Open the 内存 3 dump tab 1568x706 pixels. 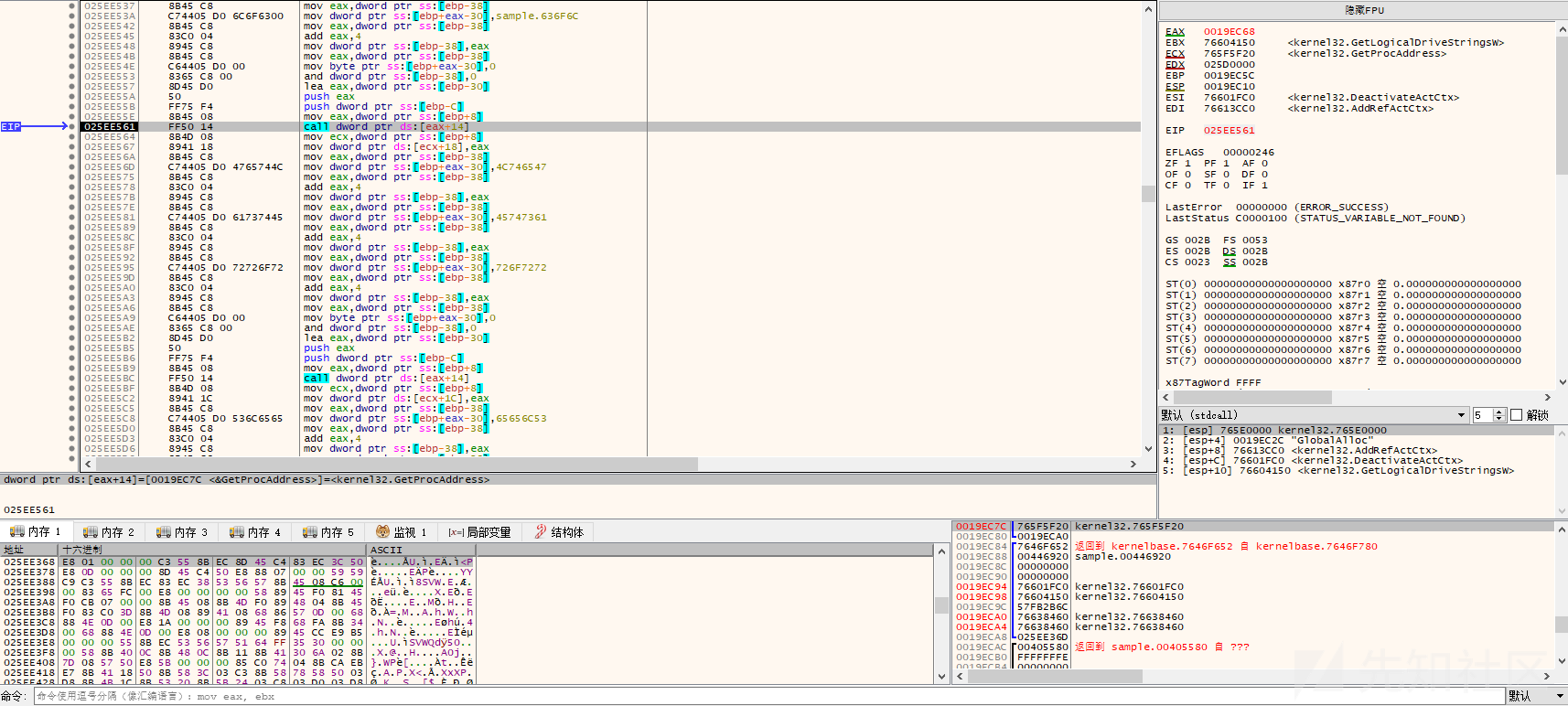[181, 532]
